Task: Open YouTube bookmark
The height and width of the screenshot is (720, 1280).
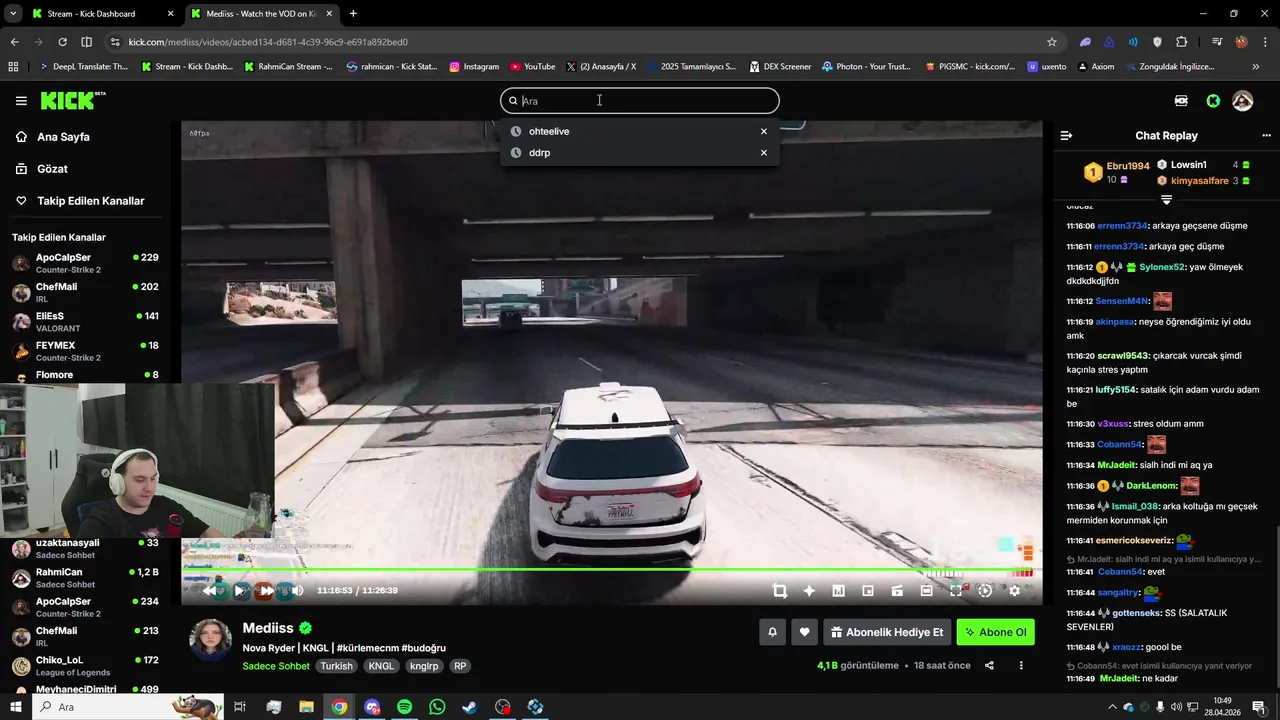Action: pos(532,67)
